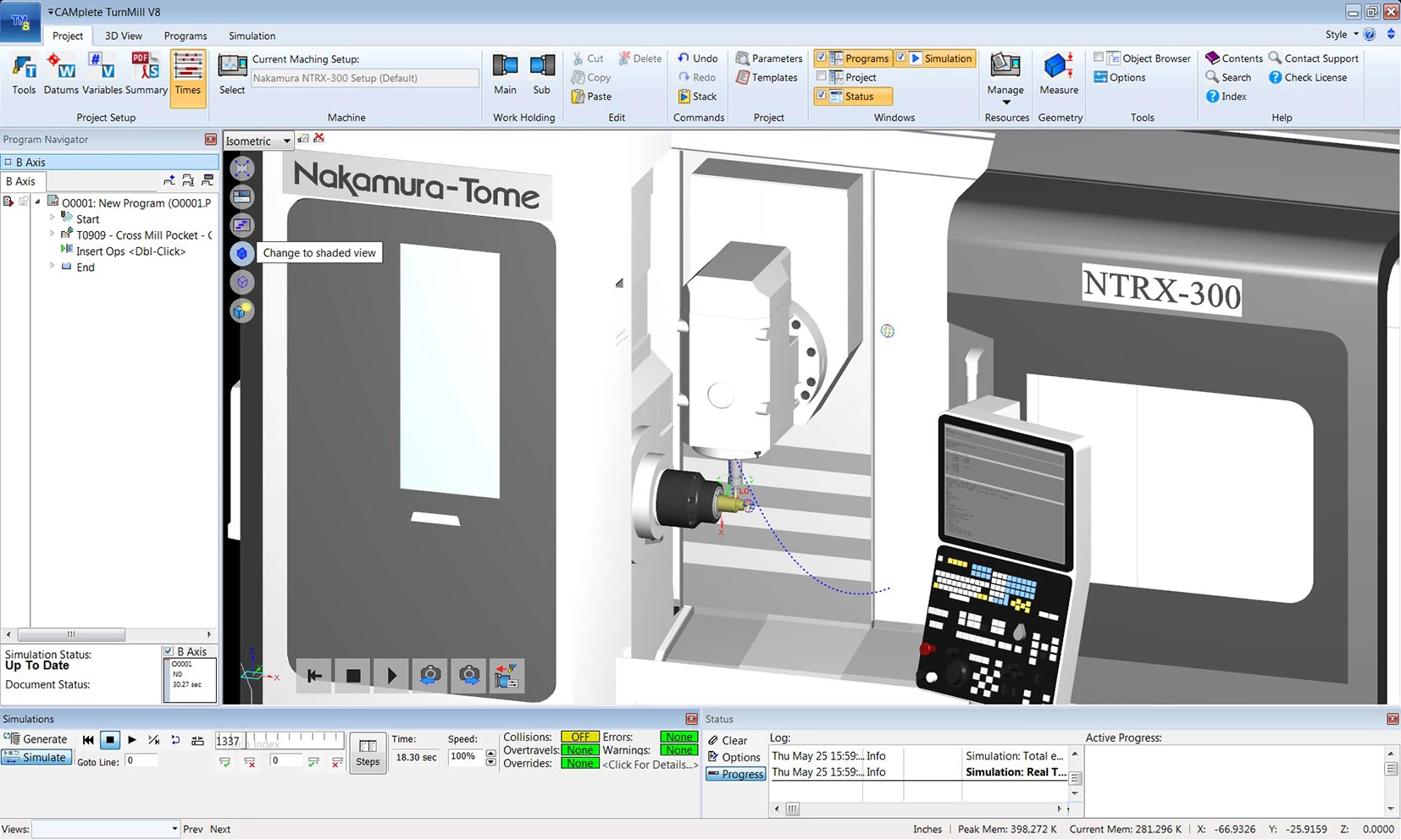The height and width of the screenshot is (840, 1401).
Task: Open the Variables icon
Action: pos(102,75)
